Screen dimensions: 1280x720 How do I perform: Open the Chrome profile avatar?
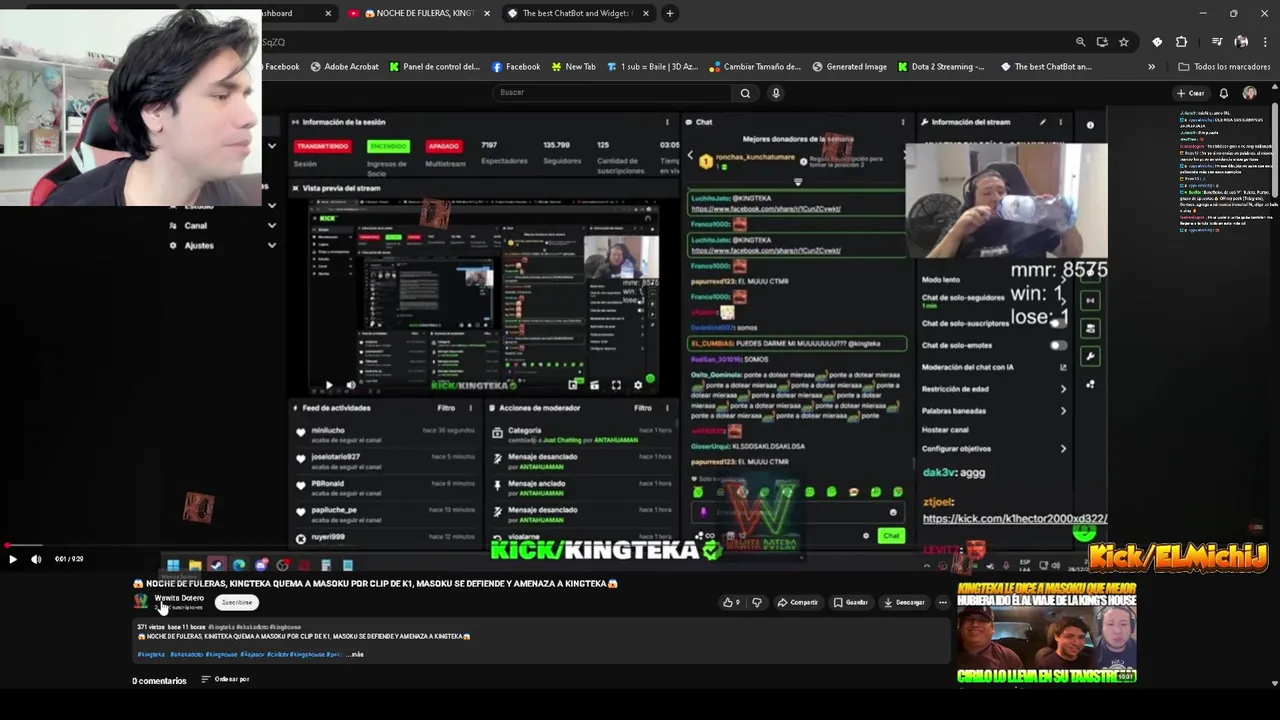[x=1241, y=42]
